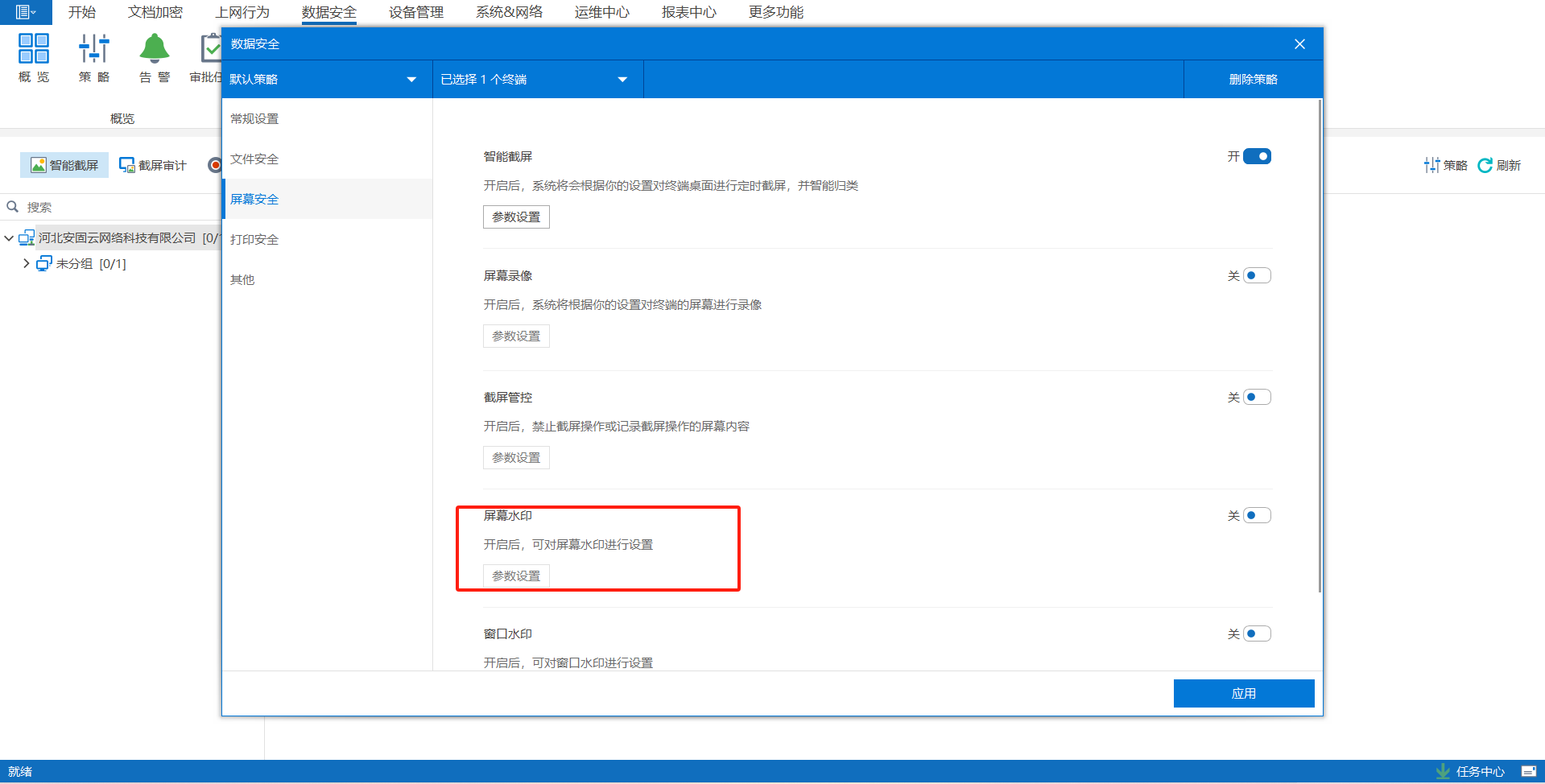Switch to the 设备管理 menu tab
This screenshot has width=1545, height=784.
[x=415, y=12]
